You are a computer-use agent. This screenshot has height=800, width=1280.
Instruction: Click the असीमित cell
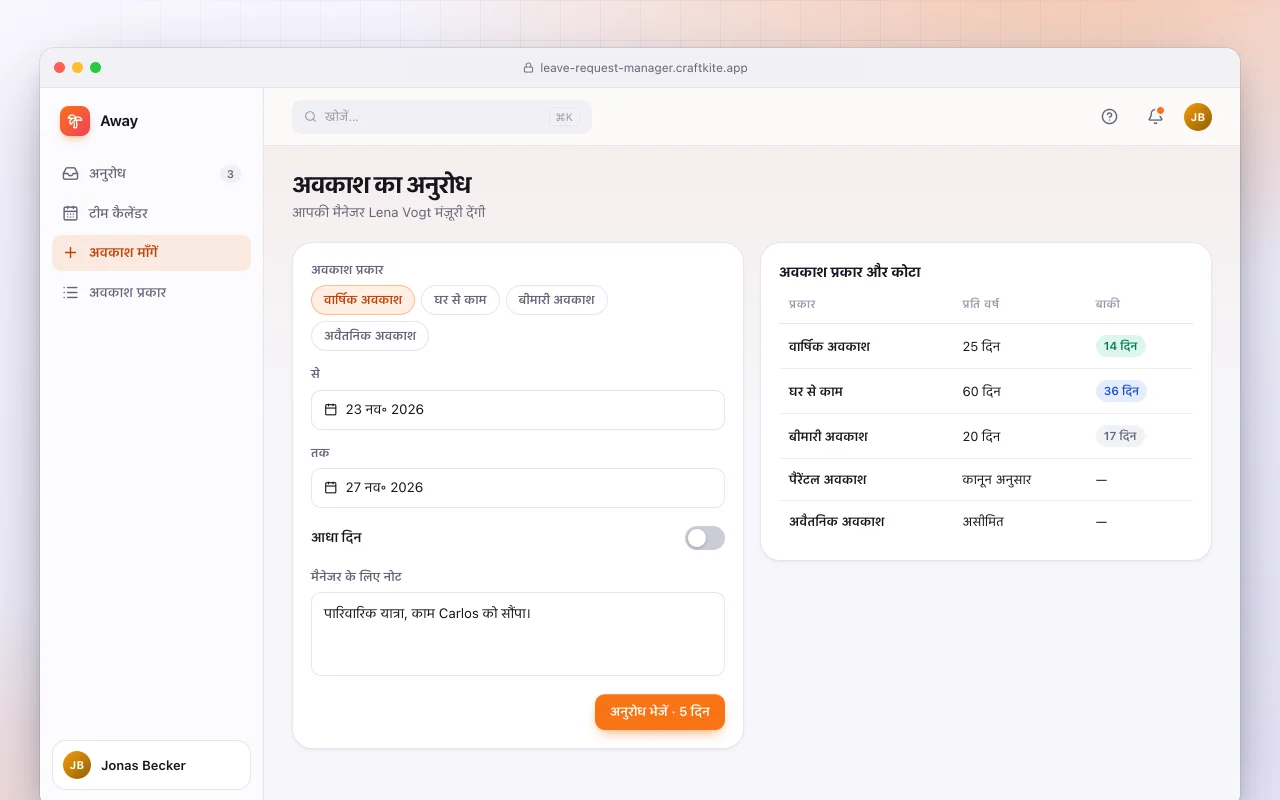tap(983, 522)
